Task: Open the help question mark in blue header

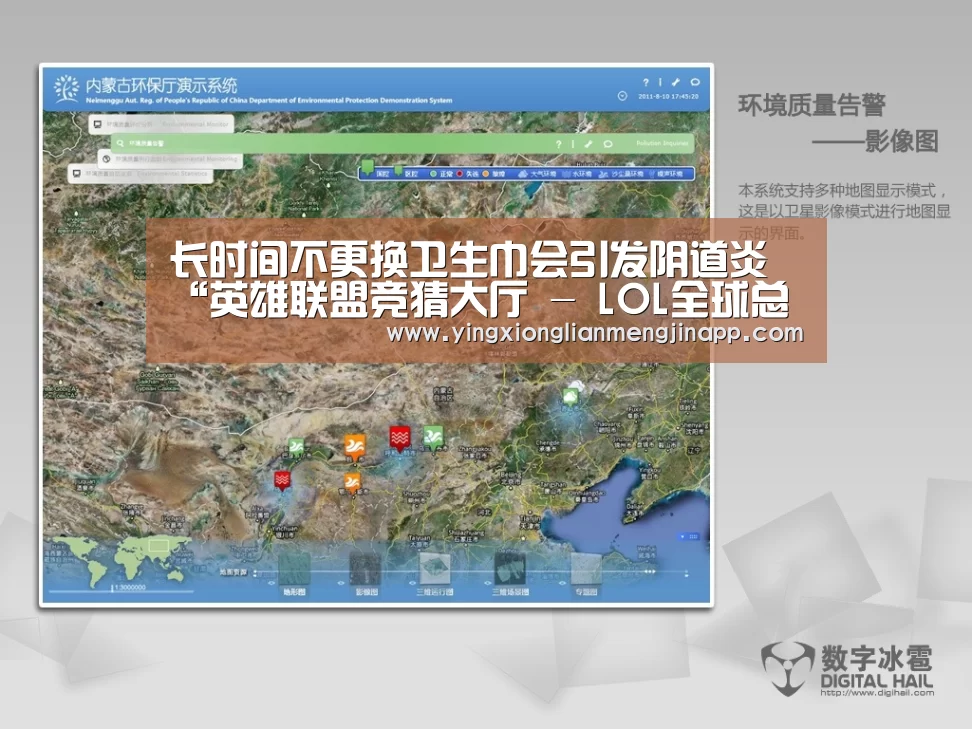Action: [x=645, y=82]
